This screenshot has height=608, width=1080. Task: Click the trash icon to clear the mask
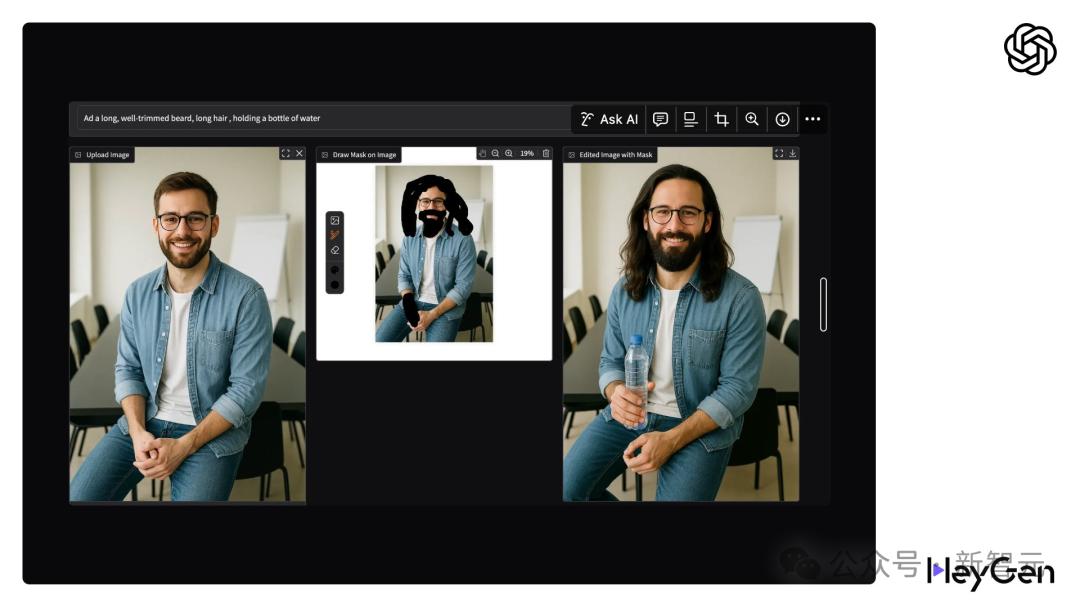point(546,154)
